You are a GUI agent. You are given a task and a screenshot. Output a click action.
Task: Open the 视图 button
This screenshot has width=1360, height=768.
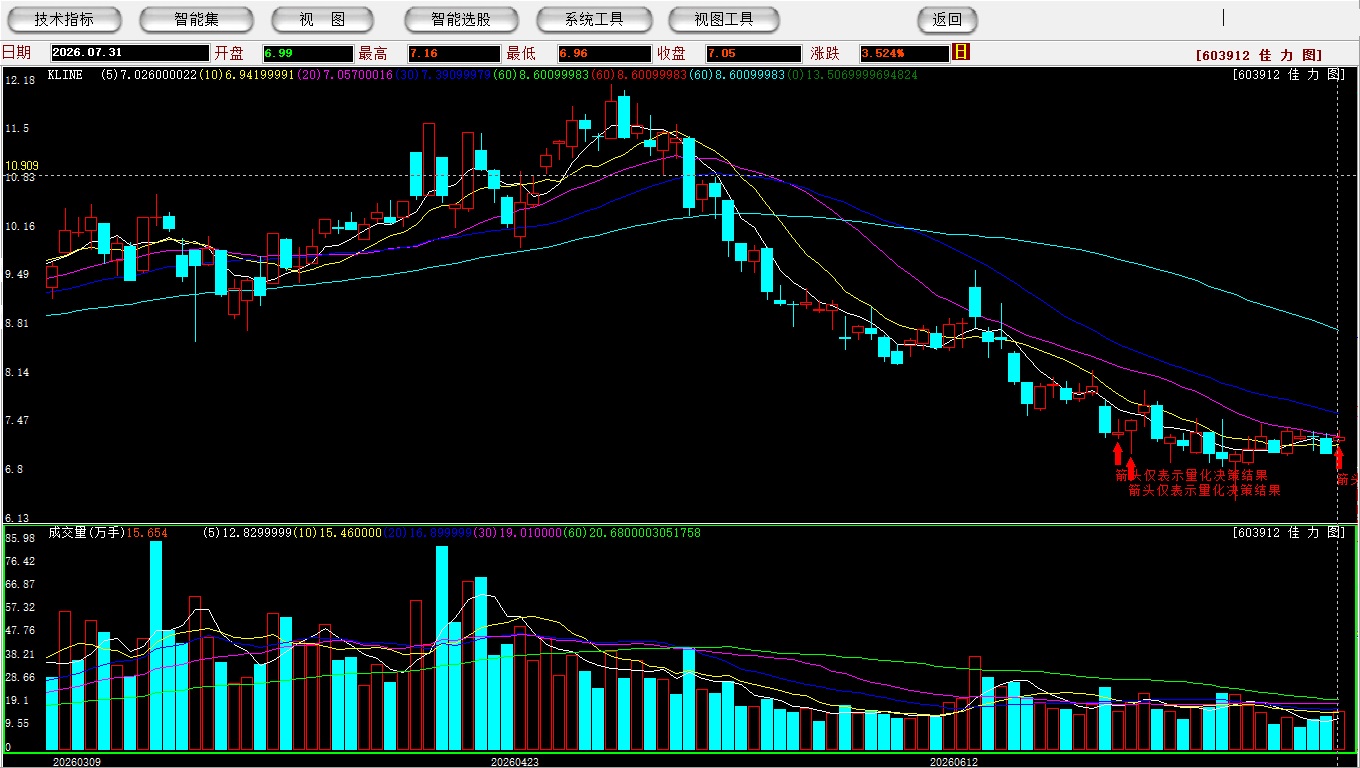(322, 19)
